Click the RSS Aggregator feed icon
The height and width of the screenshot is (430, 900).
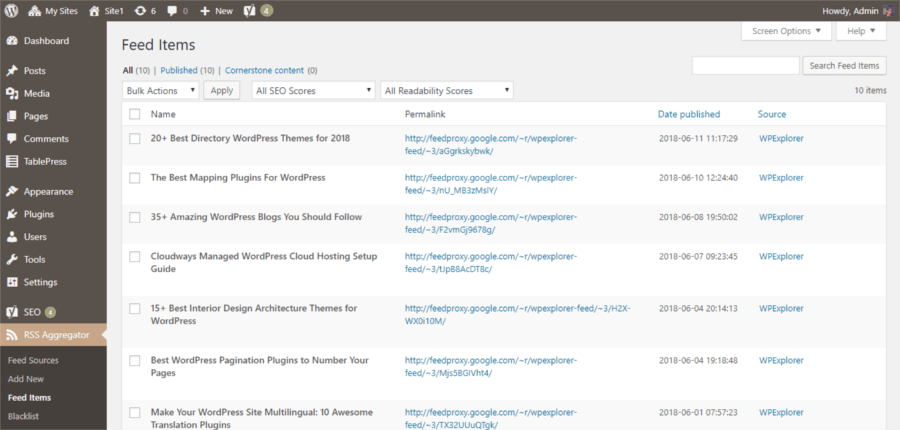click(x=11, y=335)
